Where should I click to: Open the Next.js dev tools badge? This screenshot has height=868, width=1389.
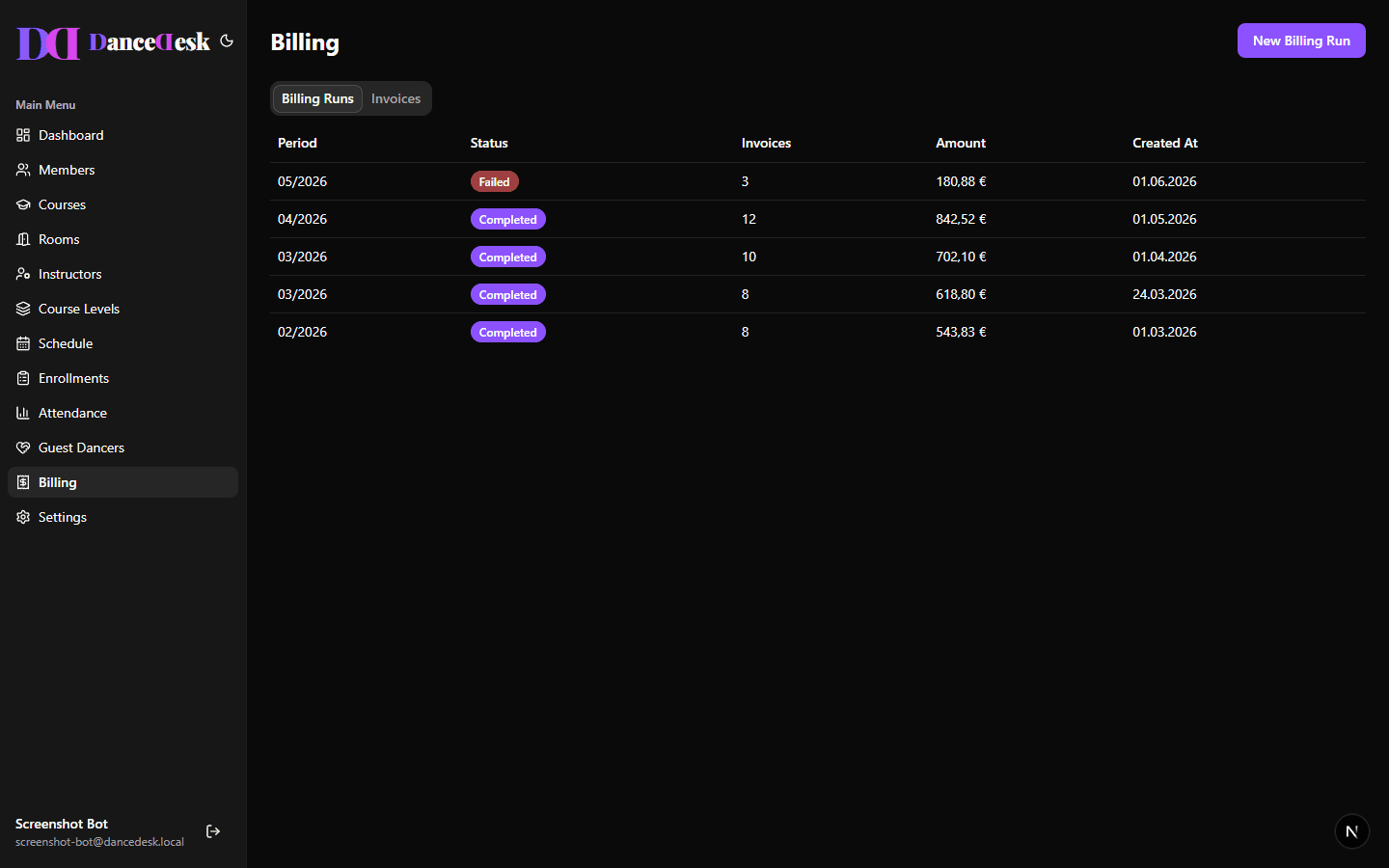click(1351, 831)
